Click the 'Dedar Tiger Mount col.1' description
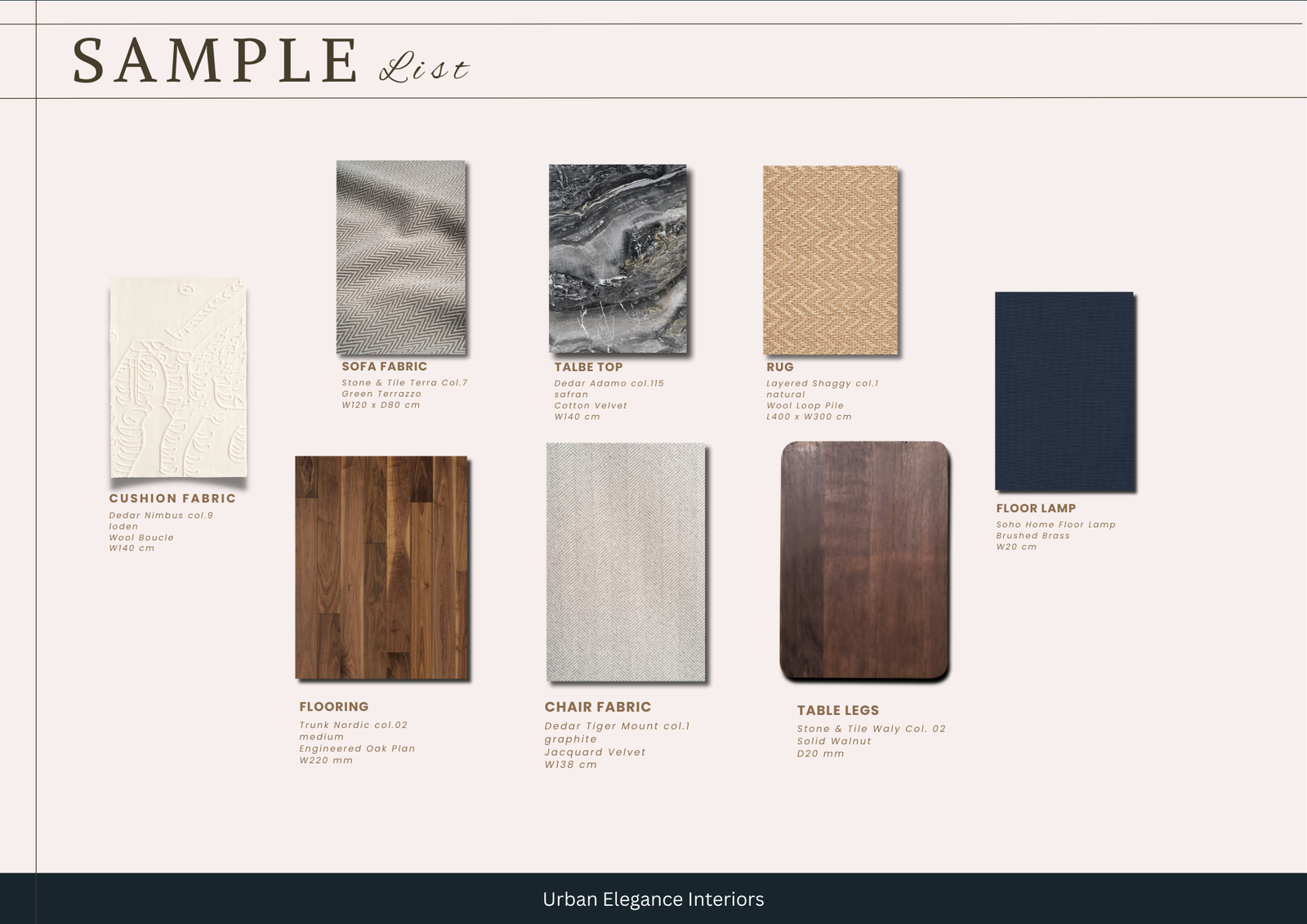Image resolution: width=1307 pixels, height=924 pixels. (618, 726)
